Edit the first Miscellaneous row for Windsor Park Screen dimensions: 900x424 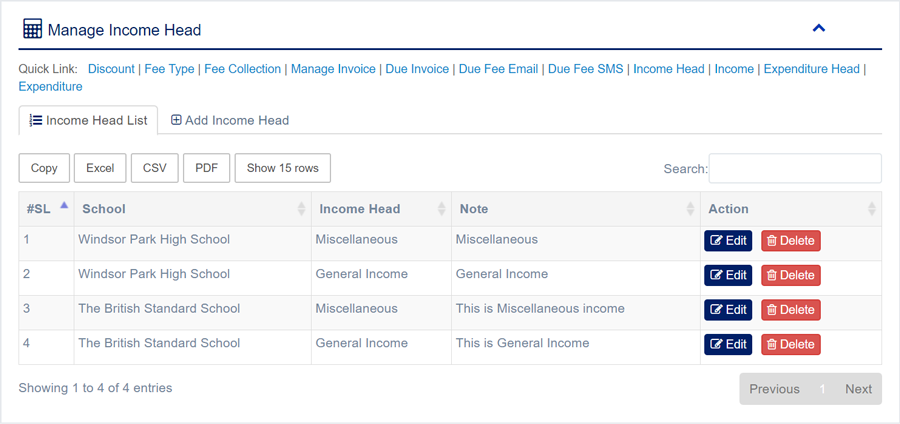pos(728,241)
